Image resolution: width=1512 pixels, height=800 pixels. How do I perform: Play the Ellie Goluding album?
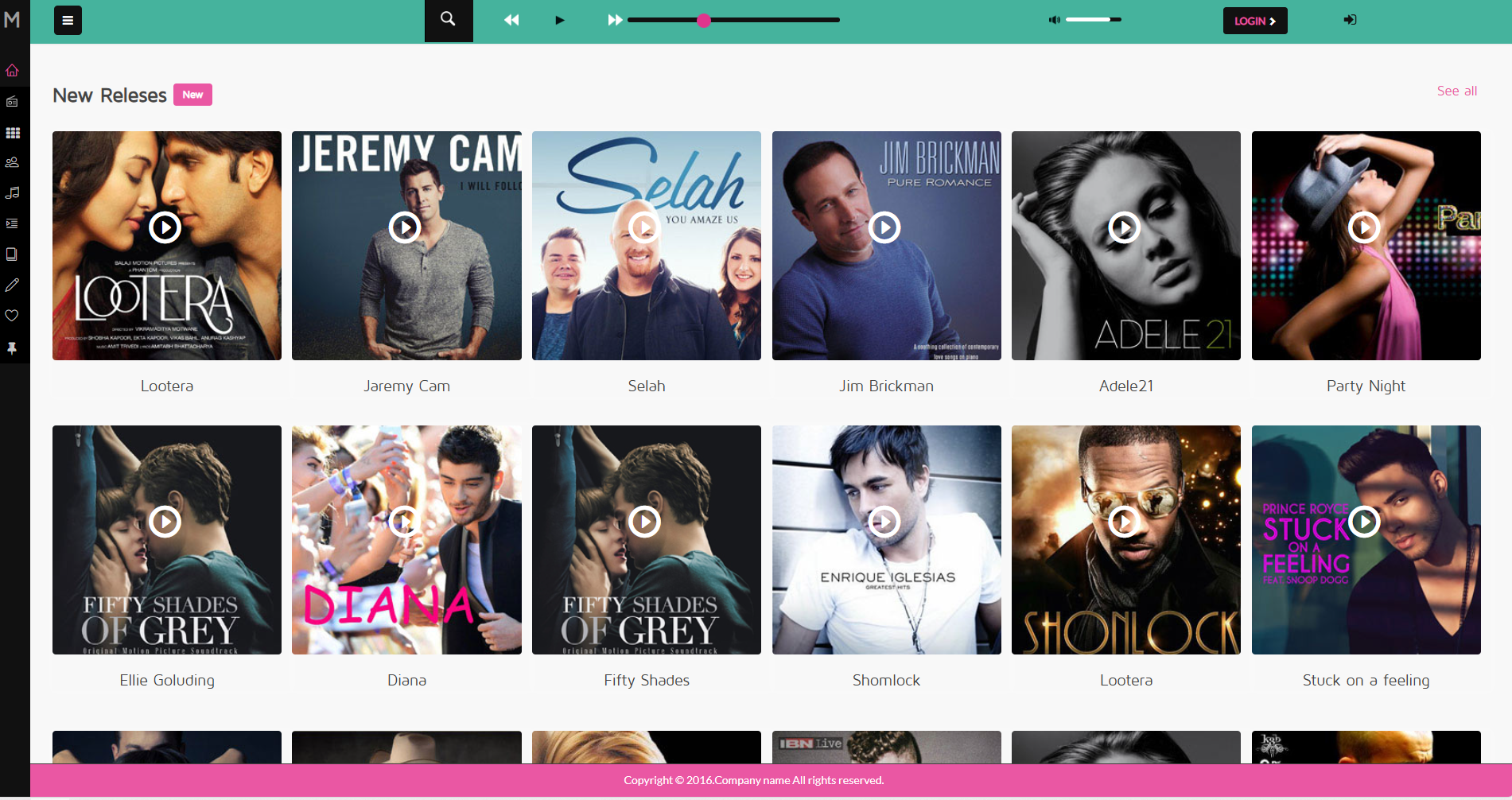coord(165,522)
